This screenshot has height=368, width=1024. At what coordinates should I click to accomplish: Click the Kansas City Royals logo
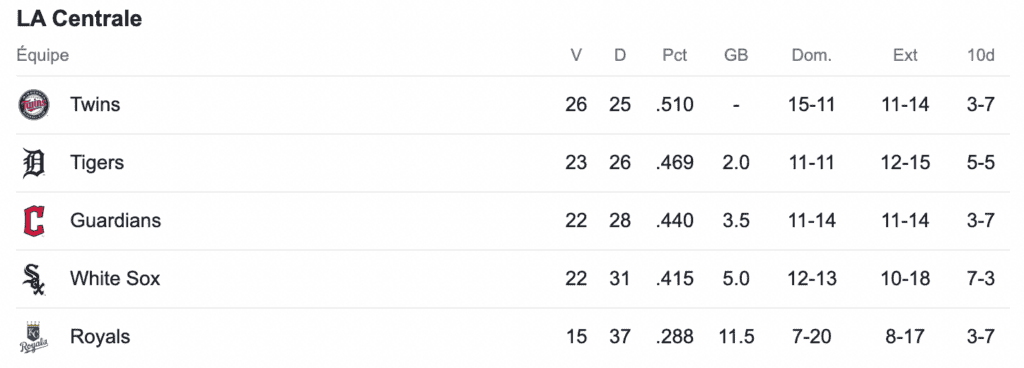click(x=33, y=337)
